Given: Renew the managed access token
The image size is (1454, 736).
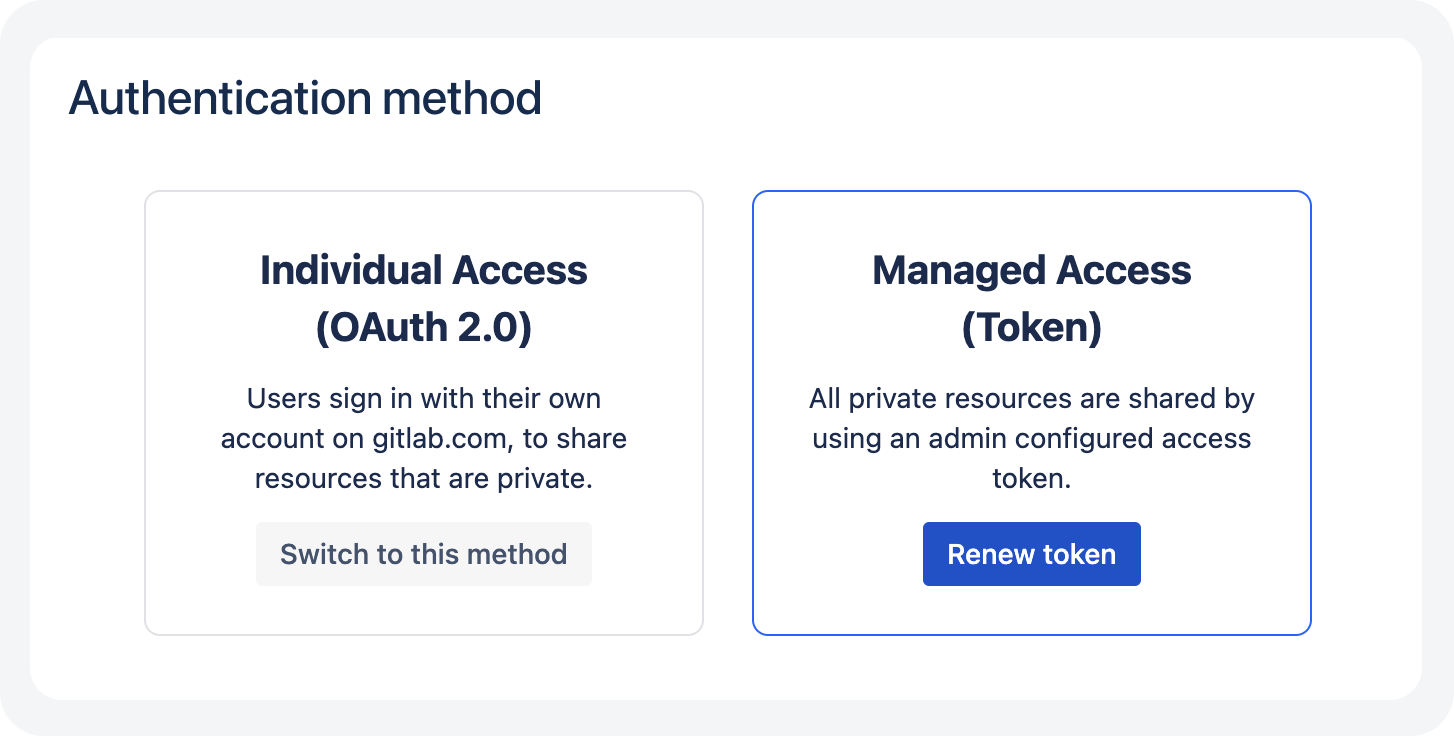Looking at the screenshot, I should pos(1031,553).
